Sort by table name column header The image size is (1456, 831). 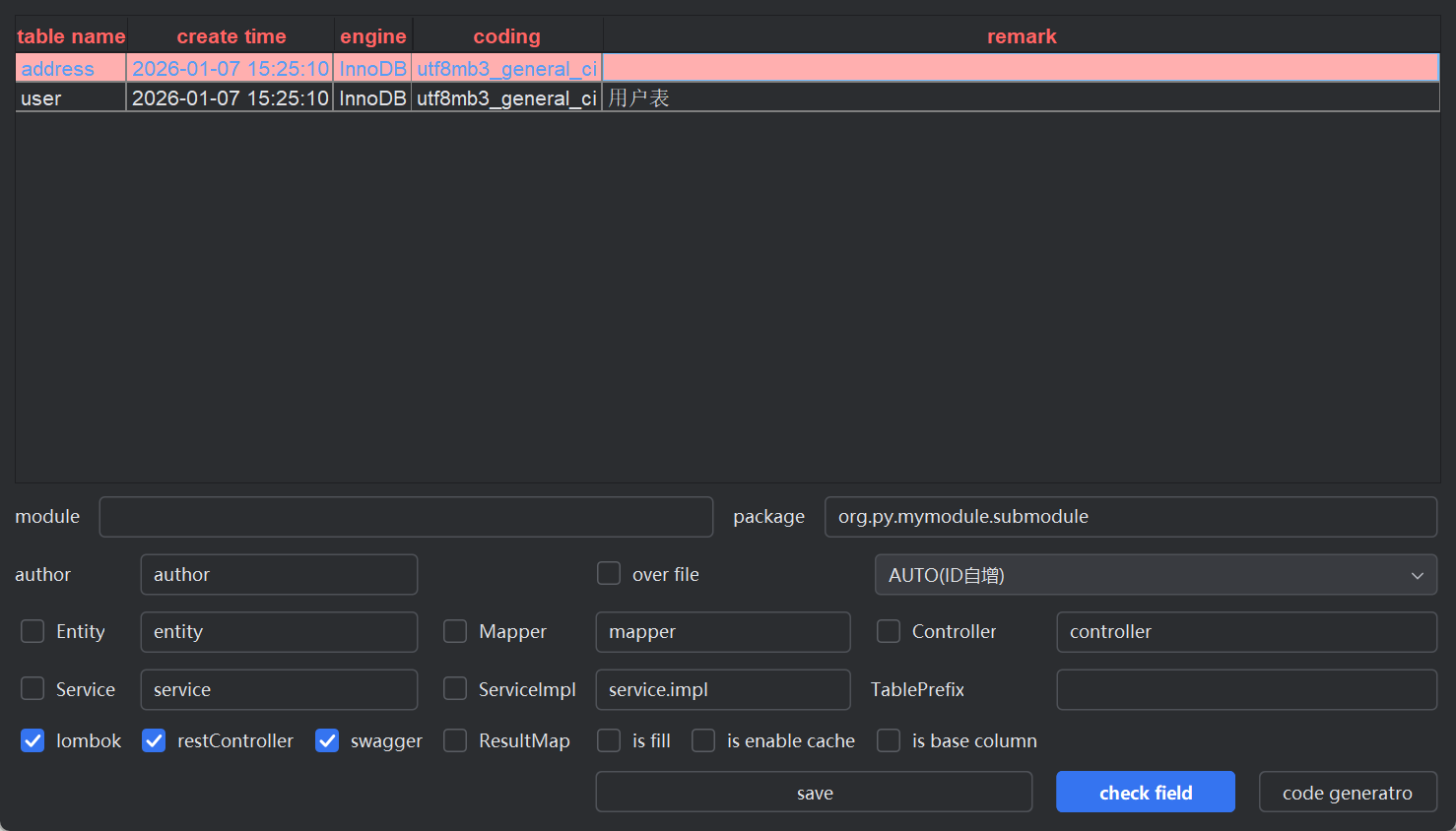(x=71, y=36)
